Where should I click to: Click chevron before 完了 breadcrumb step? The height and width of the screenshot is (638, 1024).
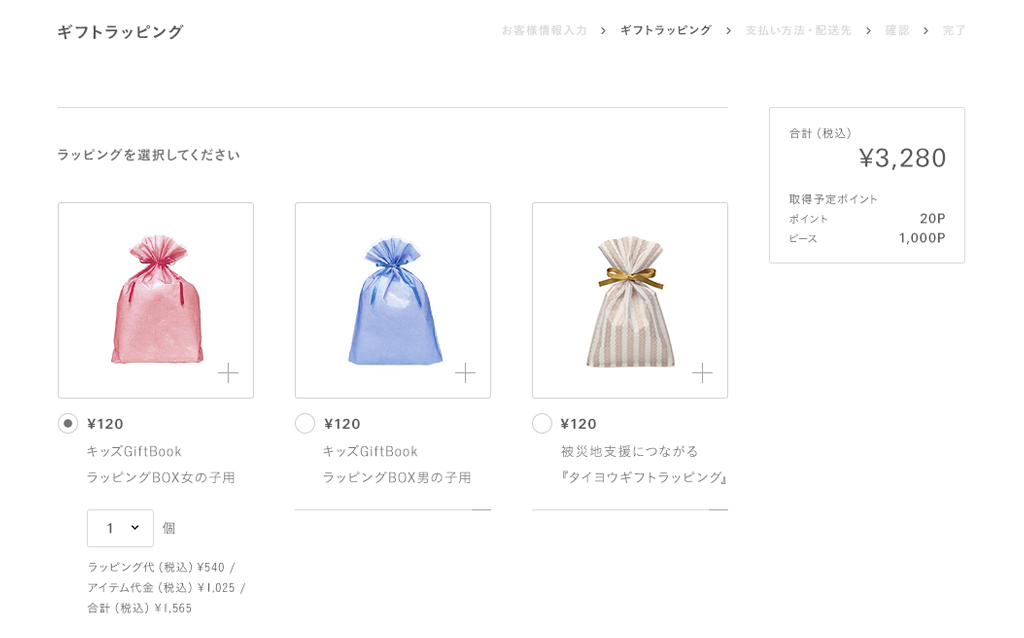(926, 31)
